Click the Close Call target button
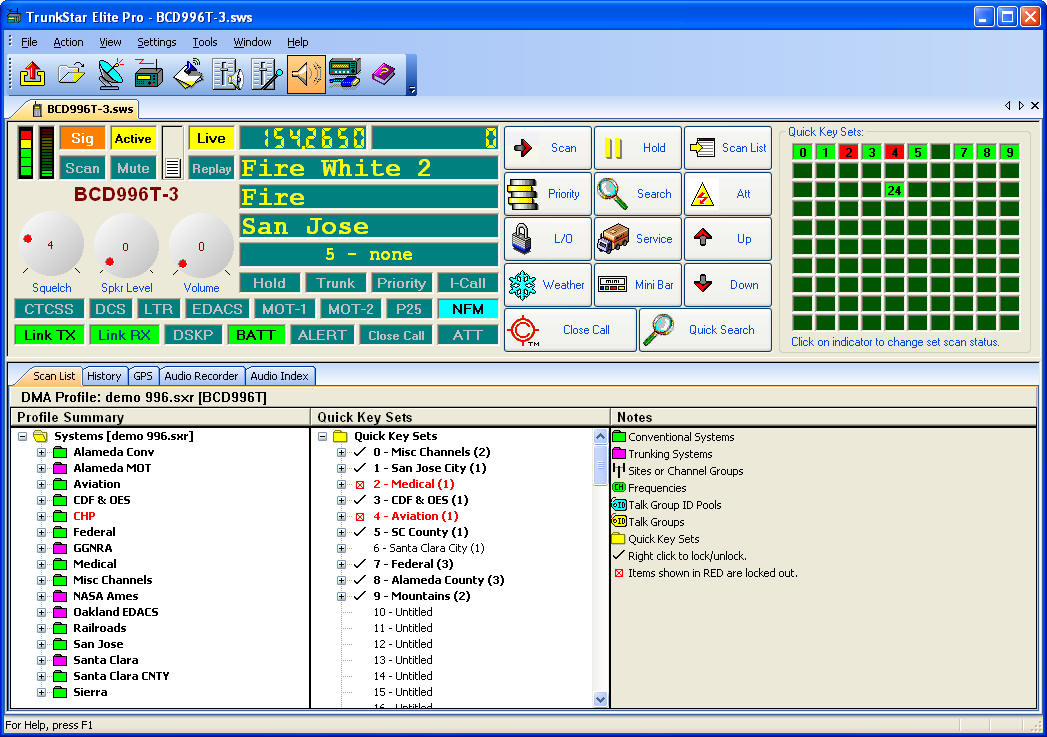 pyautogui.click(x=570, y=330)
